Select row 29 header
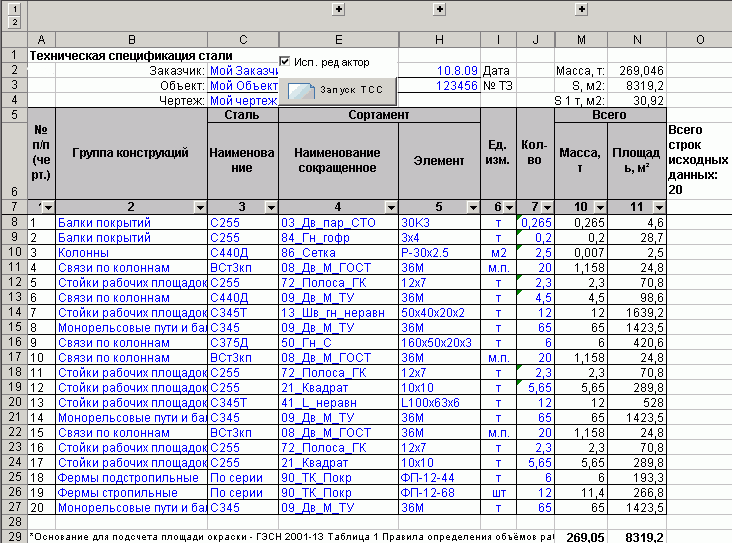Screen dimensions: 732x543 tap(14, 536)
